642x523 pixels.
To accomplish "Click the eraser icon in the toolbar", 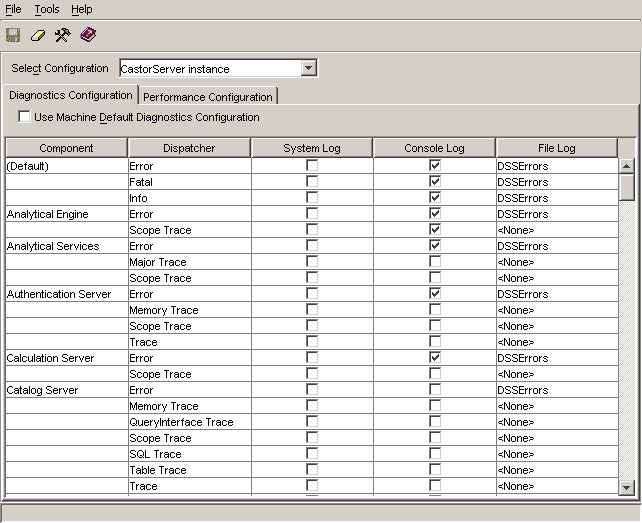I will pyautogui.click(x=38, y=35).
